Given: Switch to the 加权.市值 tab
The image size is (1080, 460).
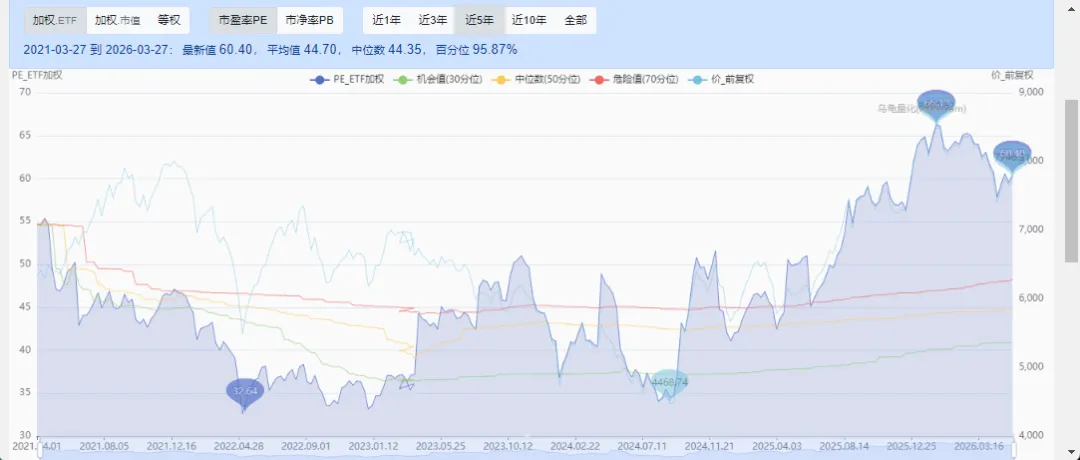Looking at the screenshot, I should pyautogui.click(x=117, y=21).
